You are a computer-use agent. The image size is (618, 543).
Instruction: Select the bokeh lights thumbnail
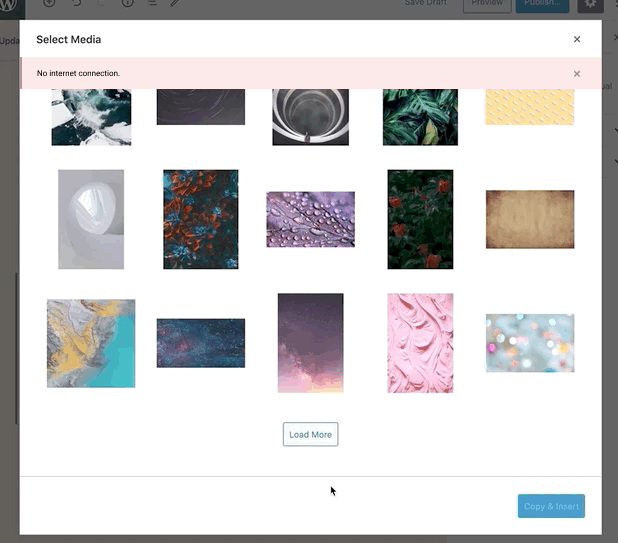[x=530, y=343]
